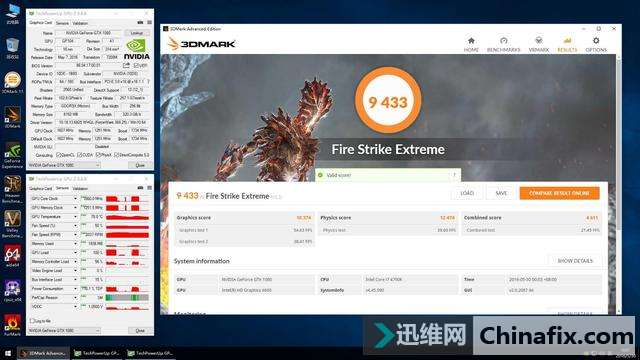The width and height of the screenshot is (640, 360).
Task: Expand the GPU Temperature sensor dropdown
Action: click(x=75, y=217)
